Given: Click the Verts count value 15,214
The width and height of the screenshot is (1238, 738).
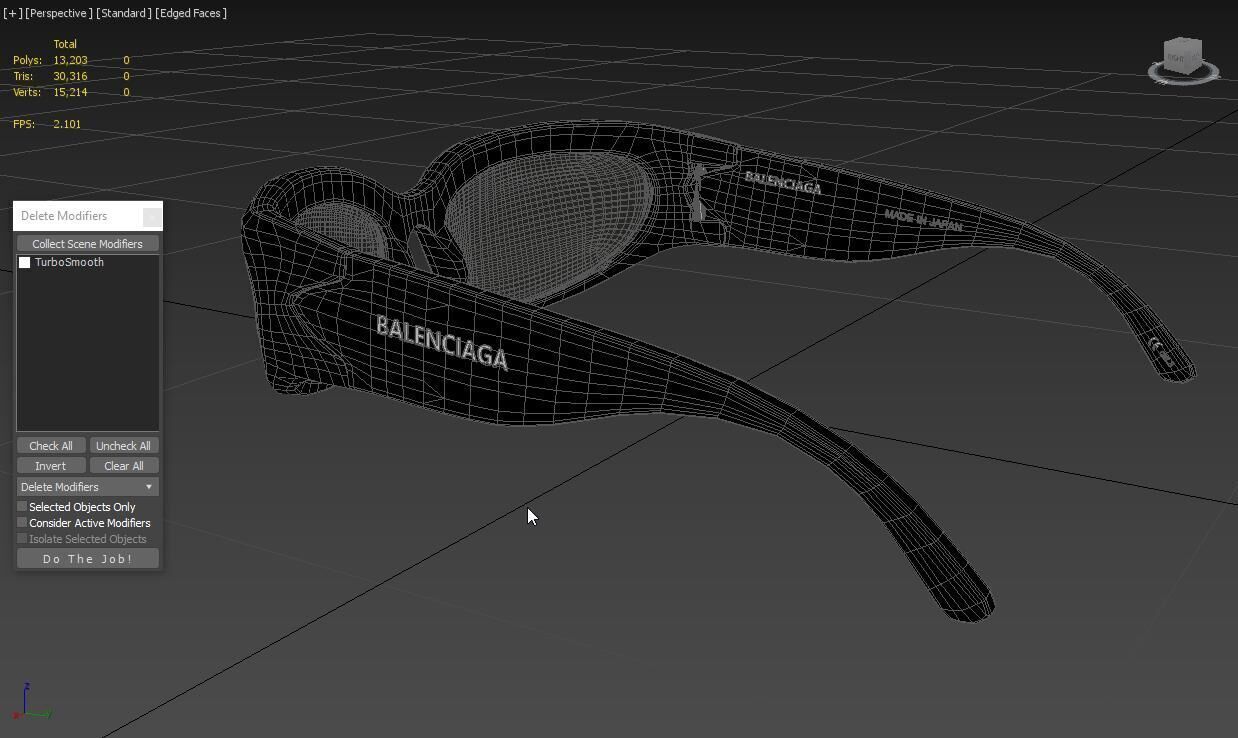Looking at the screenshot, I should 70,92.
